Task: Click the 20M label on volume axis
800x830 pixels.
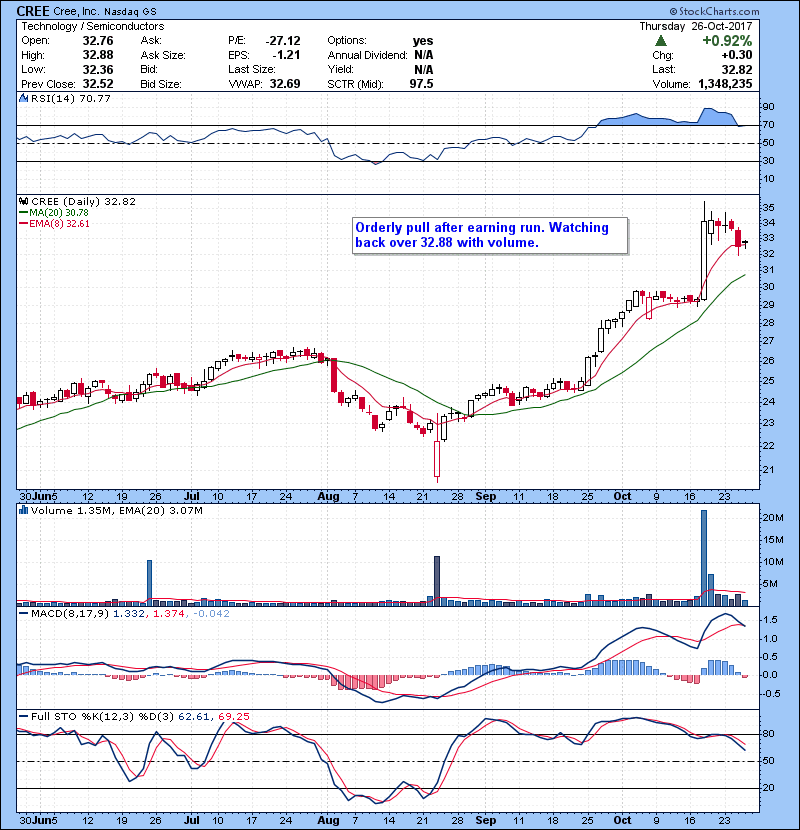Action: pos(772,518)
